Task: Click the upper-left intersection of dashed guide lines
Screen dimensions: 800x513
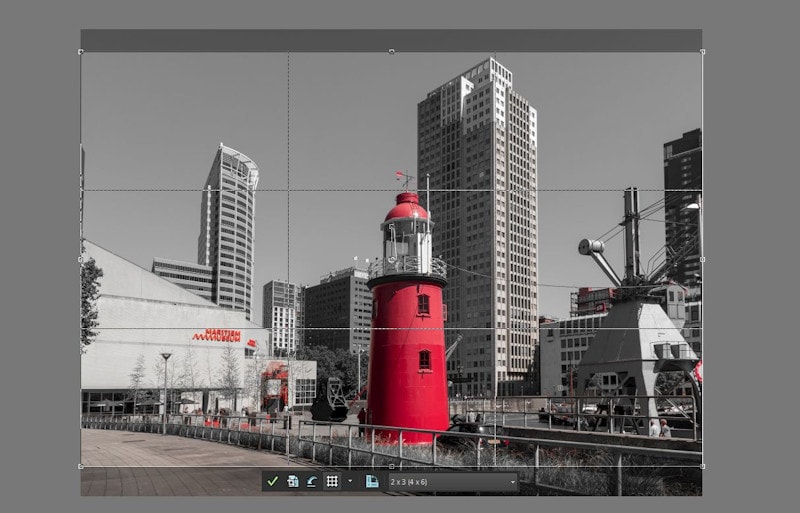Action: (289, 190)
